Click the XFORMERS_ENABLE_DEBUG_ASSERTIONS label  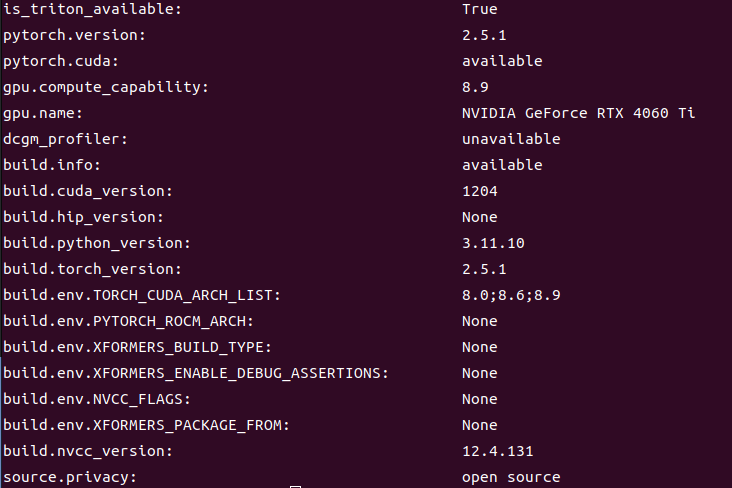196,374
